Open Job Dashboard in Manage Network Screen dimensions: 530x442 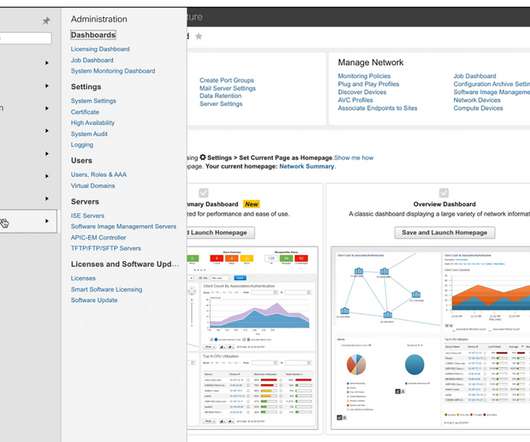point(475,76)
